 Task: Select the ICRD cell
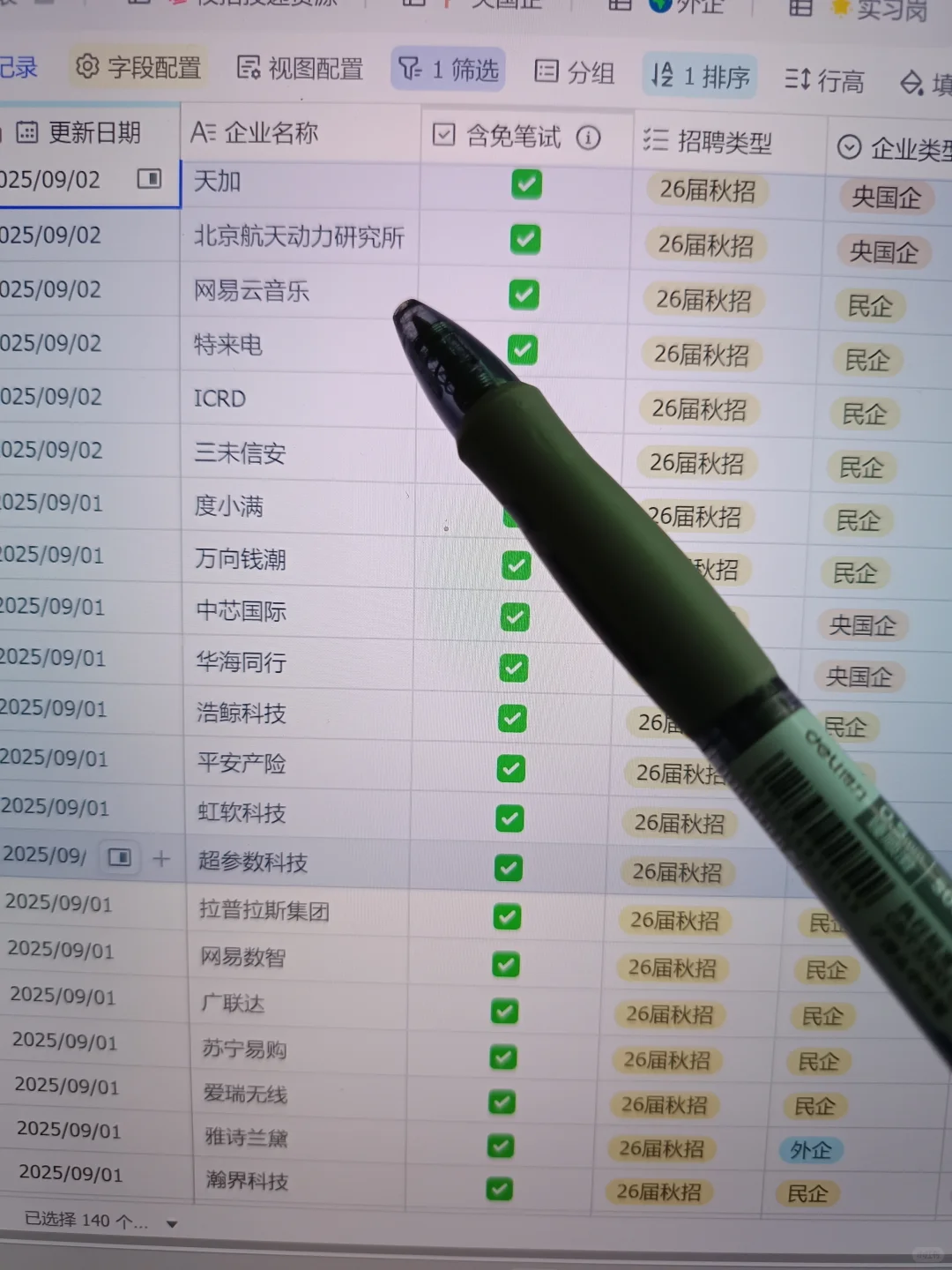[298, 399]
